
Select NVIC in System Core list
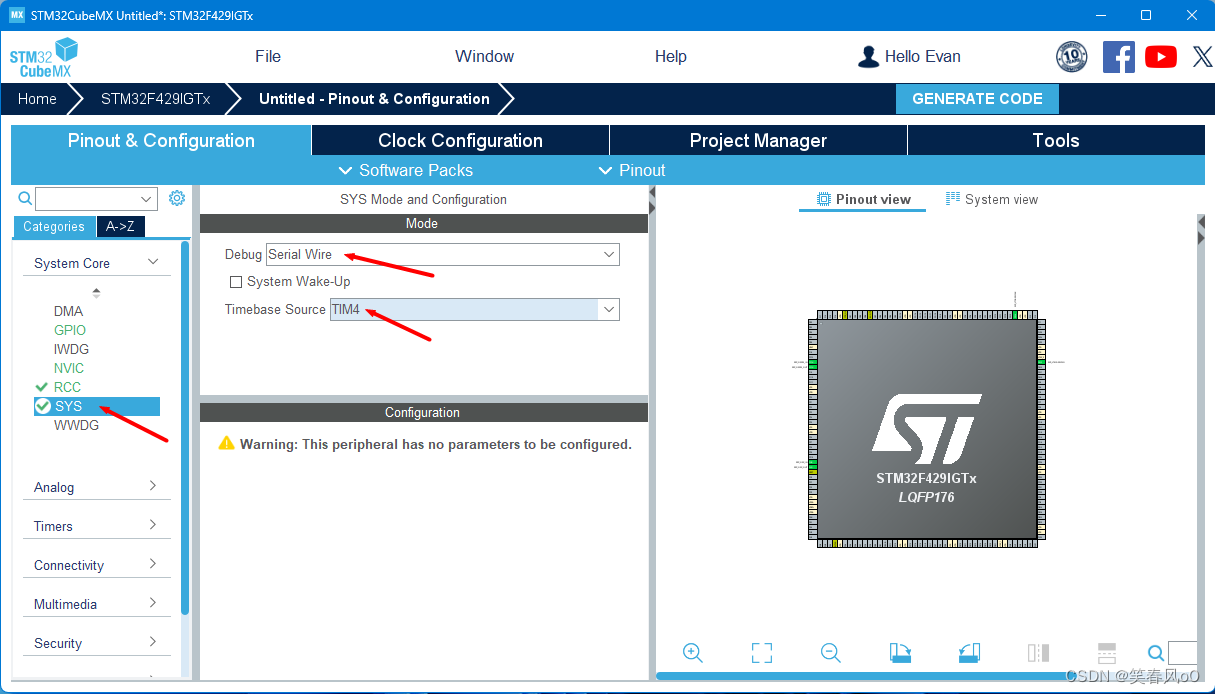[x=69, y=368]
